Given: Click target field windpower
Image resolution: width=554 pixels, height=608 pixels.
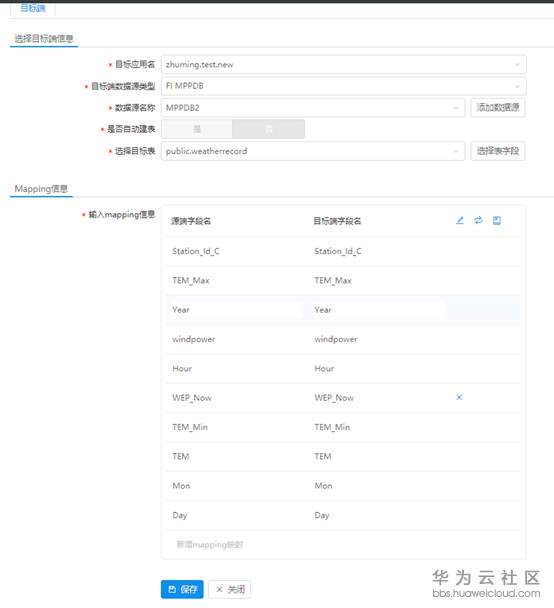Looking at the screenshot, I should [336, 339].
